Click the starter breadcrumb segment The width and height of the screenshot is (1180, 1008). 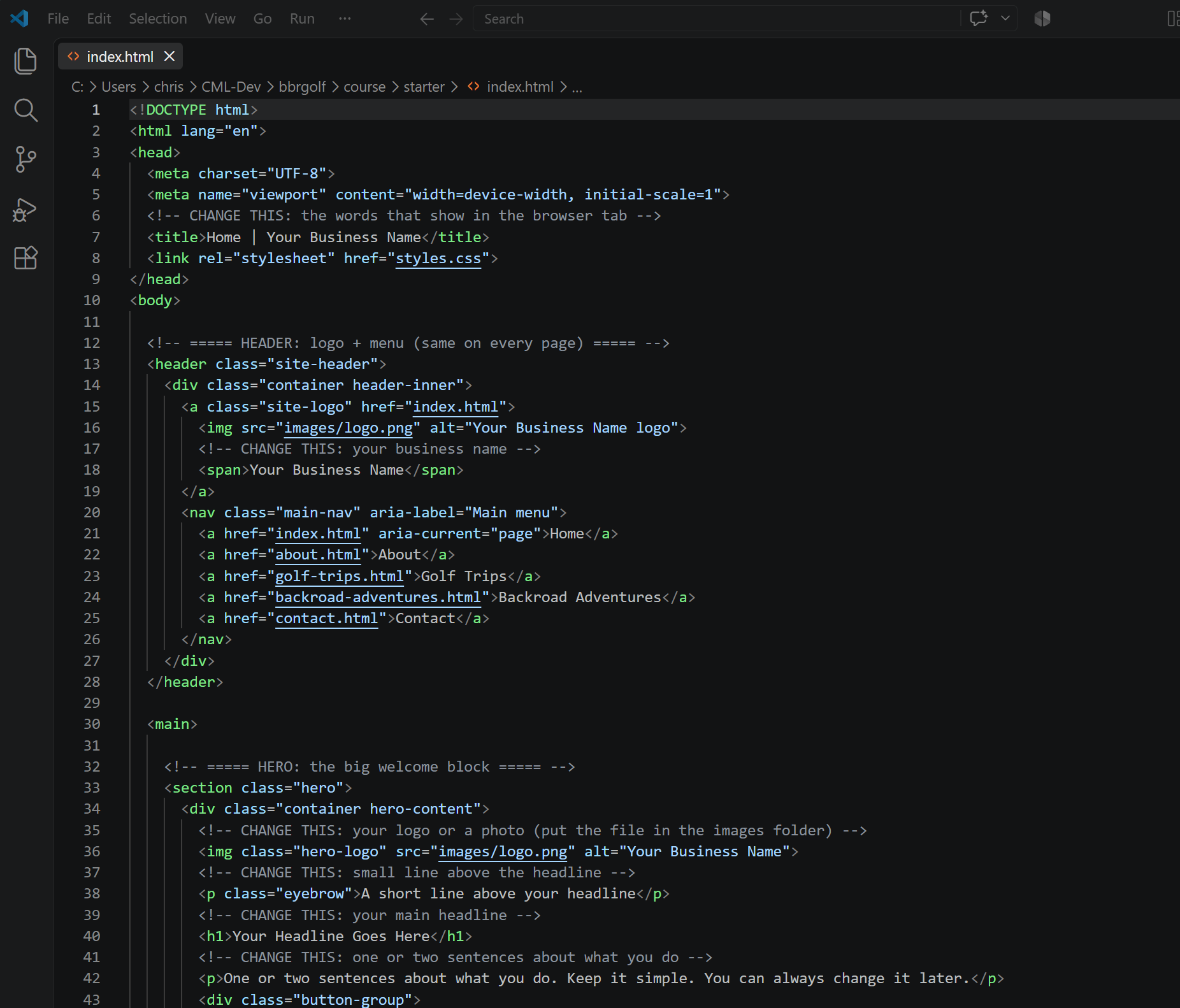(x=424, y=87)
